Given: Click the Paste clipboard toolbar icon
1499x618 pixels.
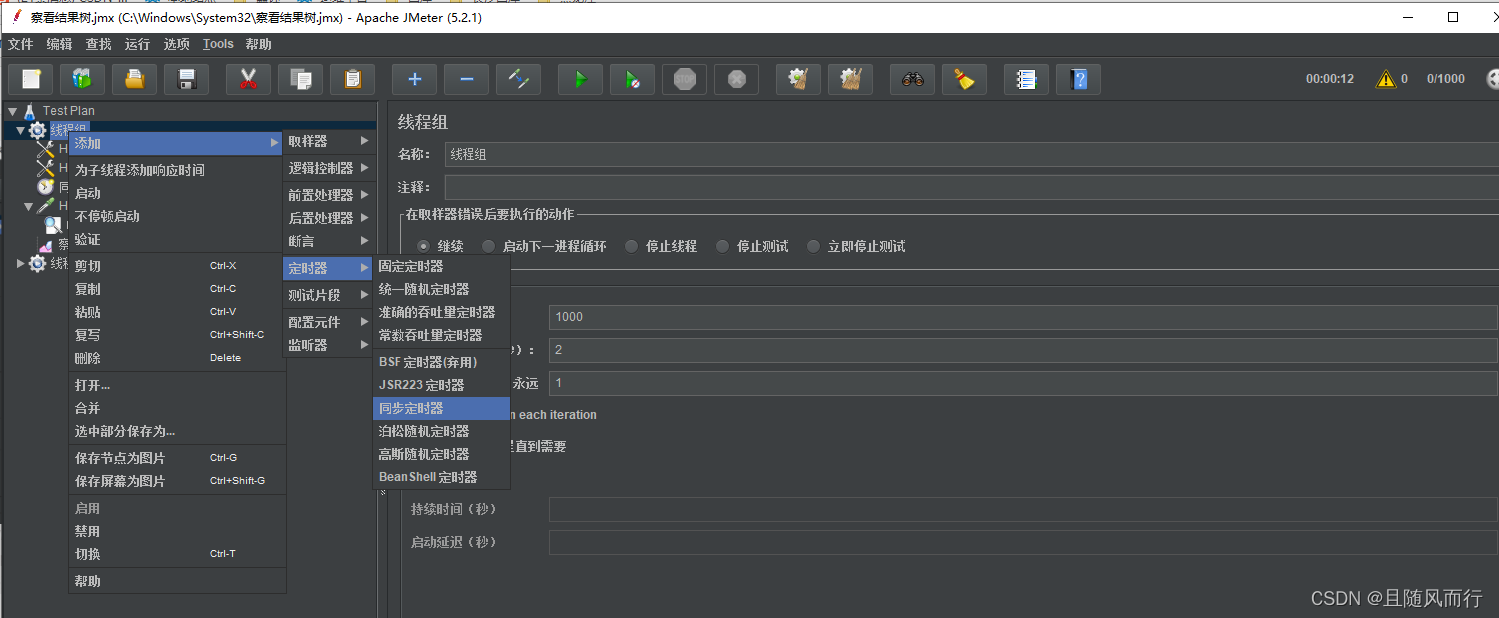Looking at the screenshot, I should [353, 79].
